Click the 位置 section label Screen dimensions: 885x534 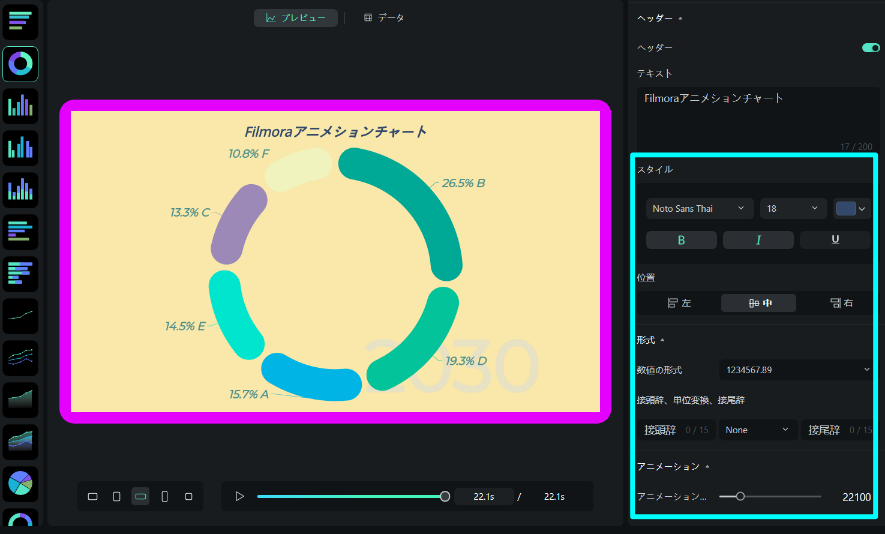pos(646,278)
